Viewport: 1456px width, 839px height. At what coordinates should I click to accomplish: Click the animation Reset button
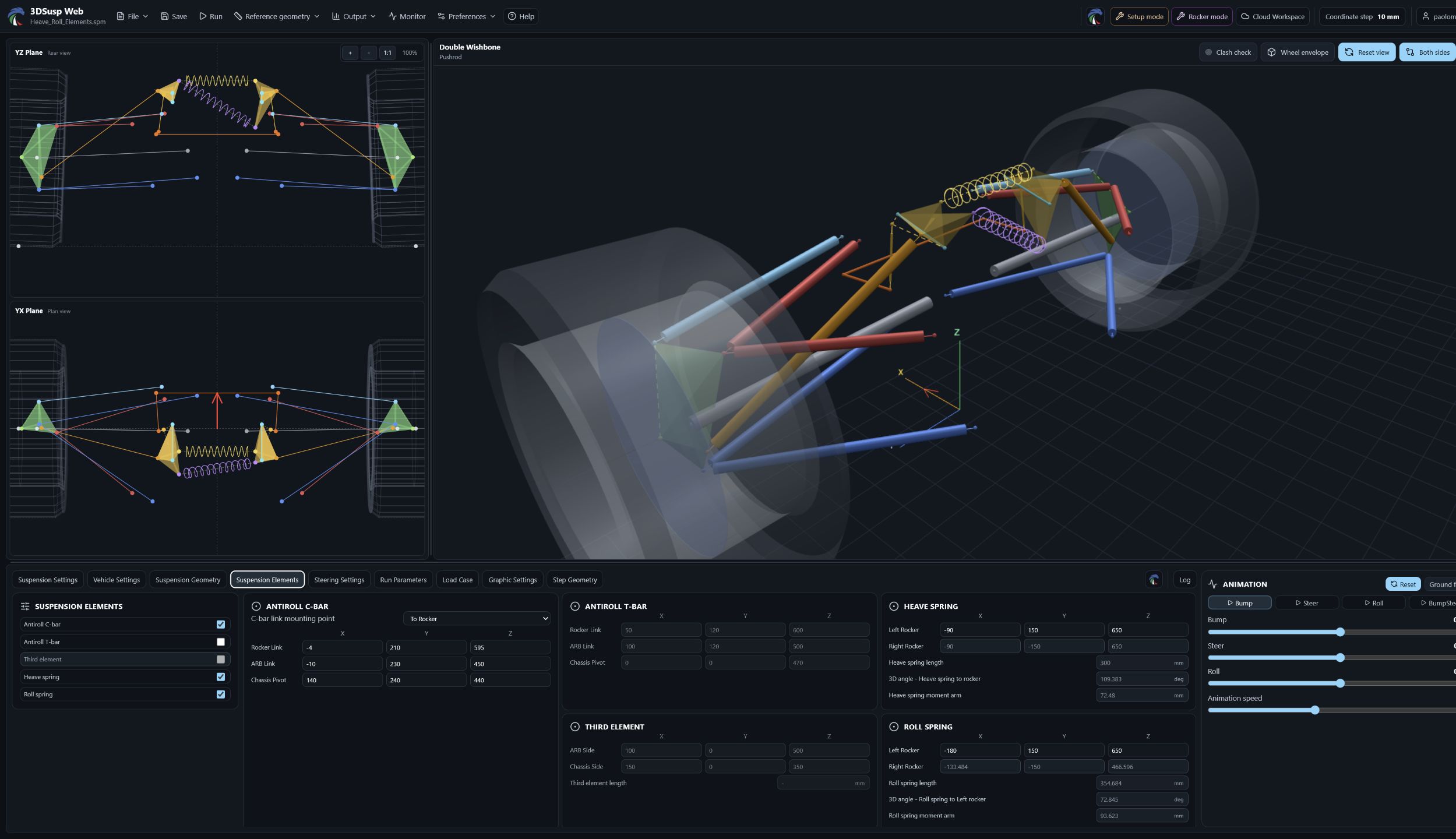point(1403,584)
